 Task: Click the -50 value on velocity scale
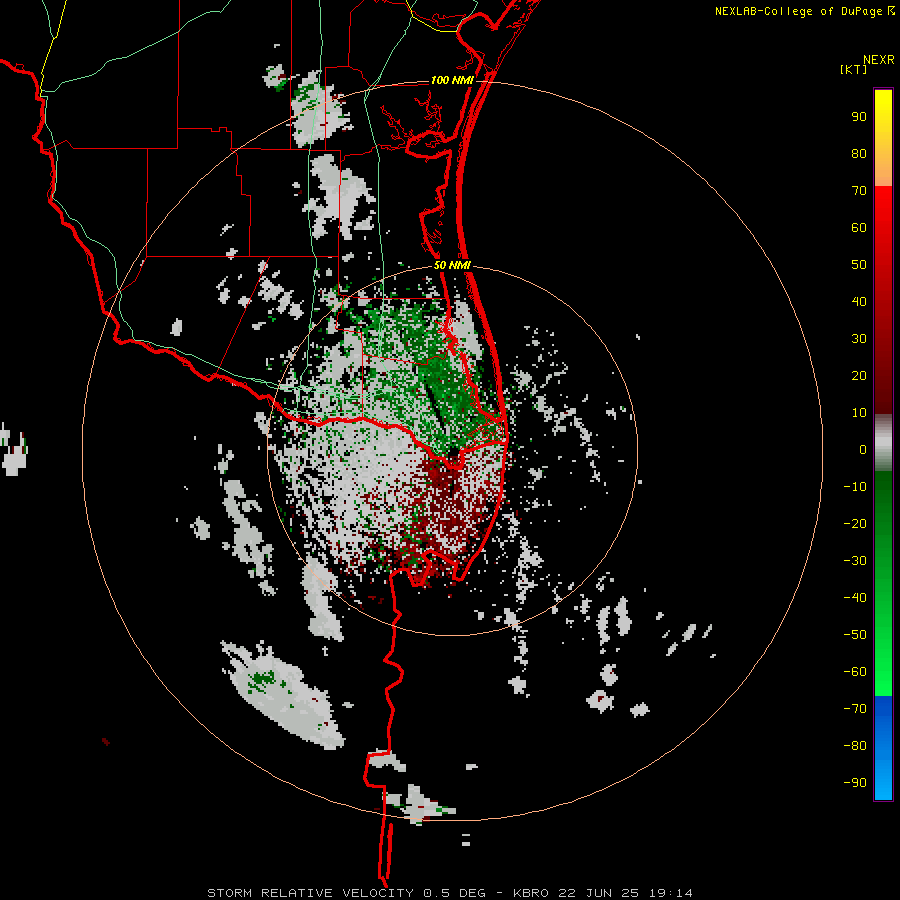coord(855,635)
